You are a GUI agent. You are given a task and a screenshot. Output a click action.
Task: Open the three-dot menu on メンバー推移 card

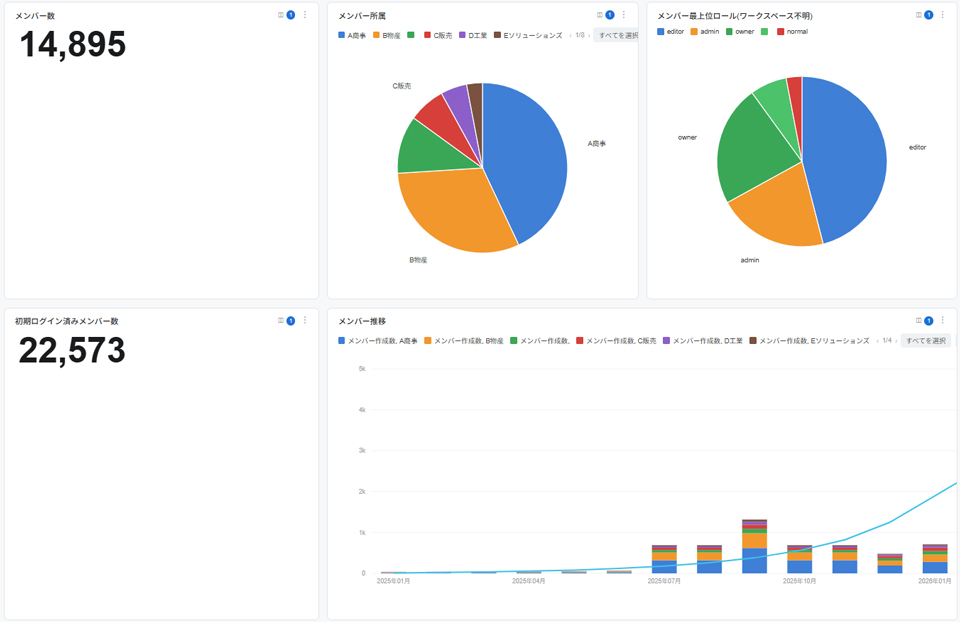coord(943,320)
